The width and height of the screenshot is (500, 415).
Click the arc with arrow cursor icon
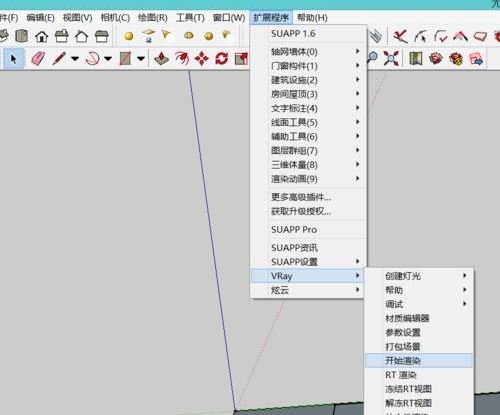[x=421, y=36]
